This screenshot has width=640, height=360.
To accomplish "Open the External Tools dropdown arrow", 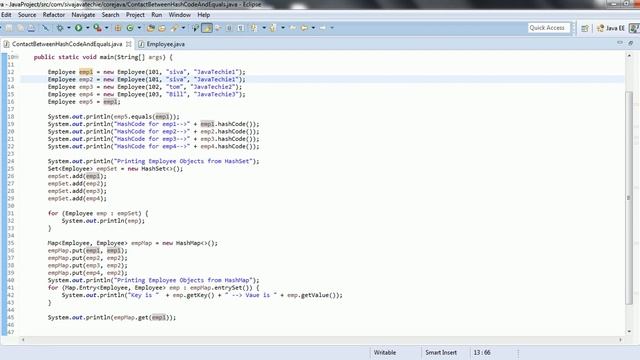I will (107, 28).
